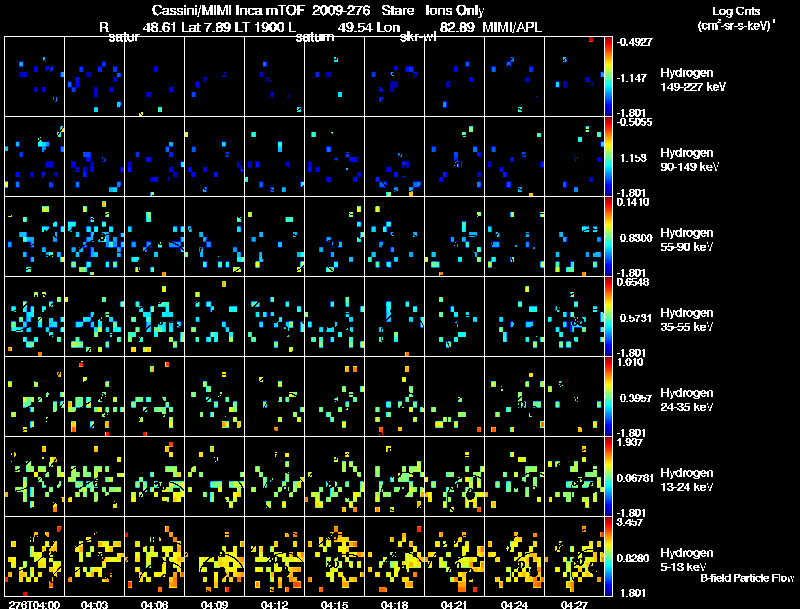Open the 90-149 keV panel at 04:12
The image size is (800, 609).
(274, 157)
